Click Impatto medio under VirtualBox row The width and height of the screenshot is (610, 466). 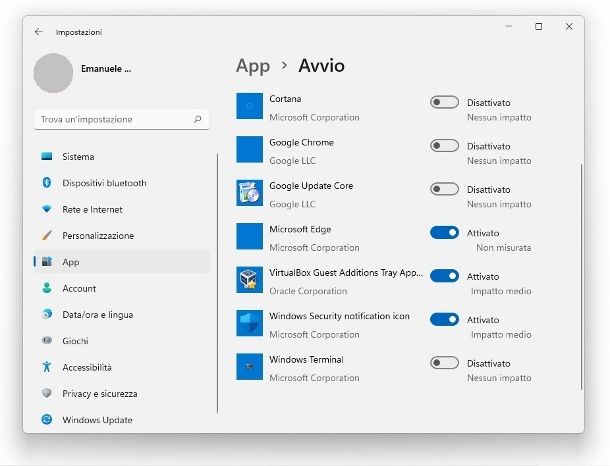coord(501,291)
